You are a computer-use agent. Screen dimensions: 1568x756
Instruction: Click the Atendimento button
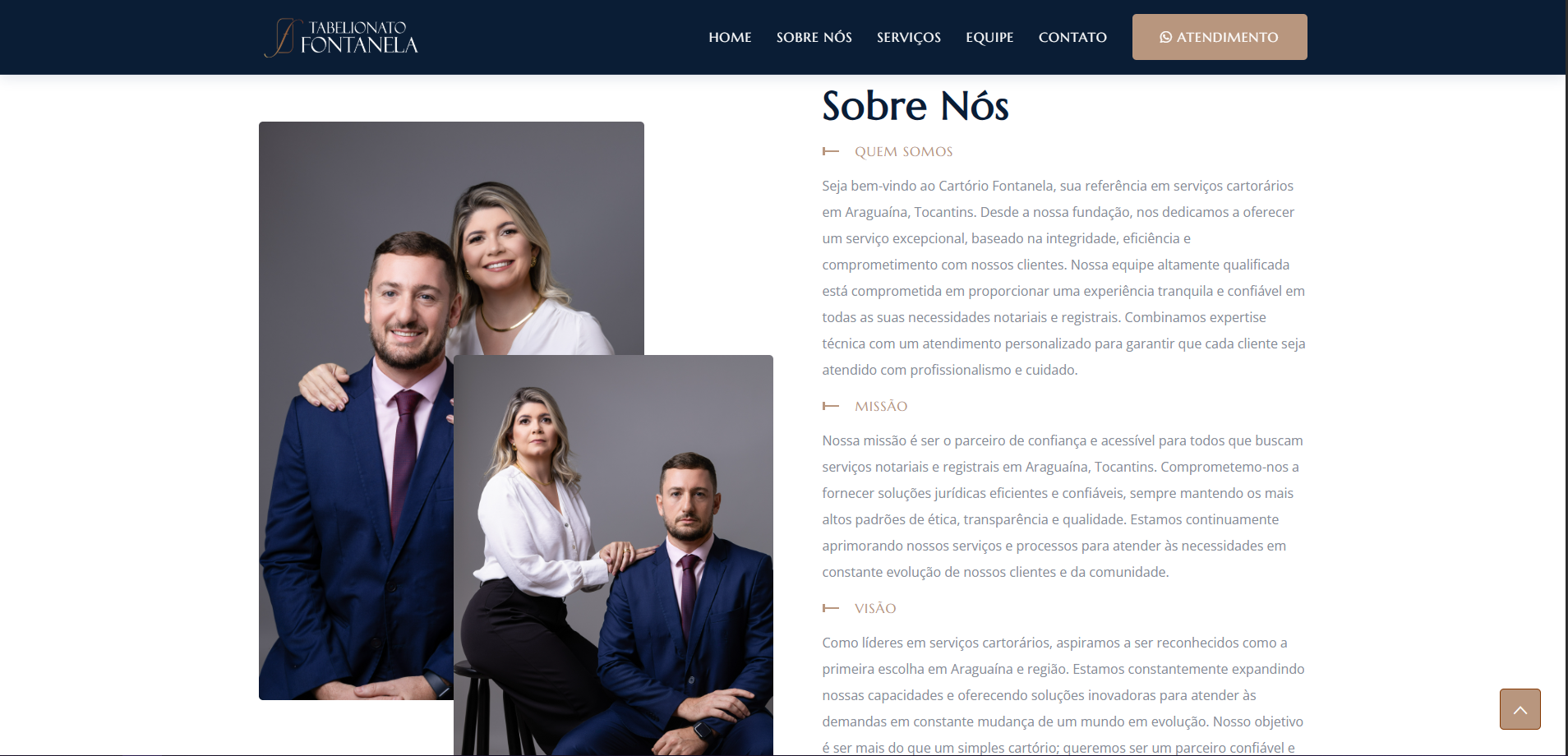coord(1220,37)
